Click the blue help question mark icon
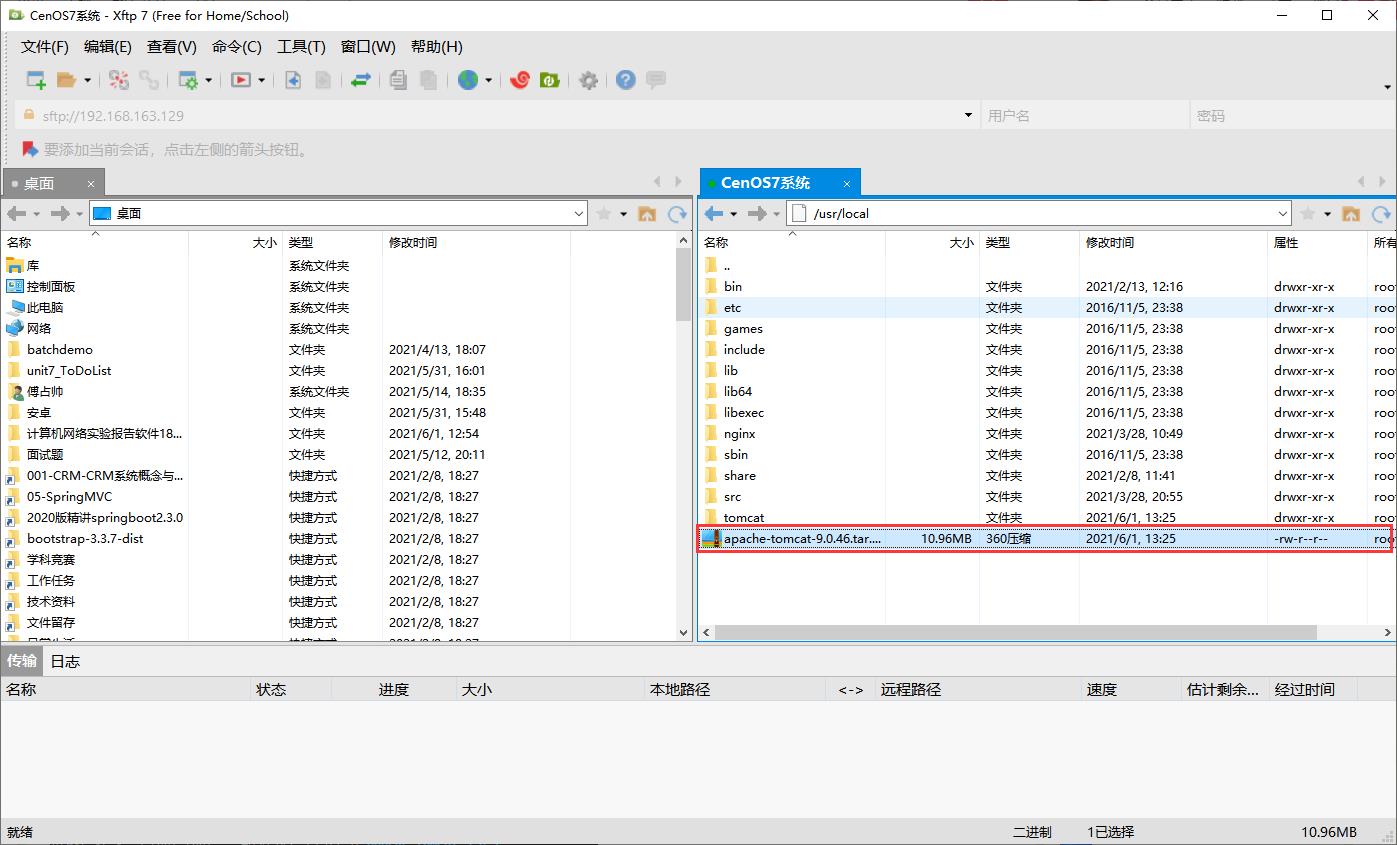1397x845 pixels. coord(626,80)
